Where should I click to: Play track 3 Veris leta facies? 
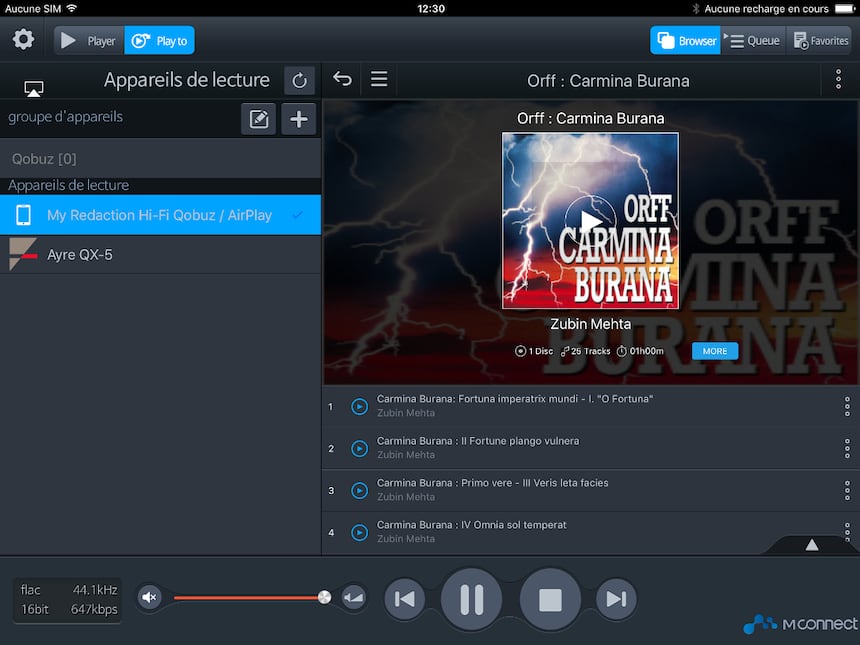pos(359,490)
